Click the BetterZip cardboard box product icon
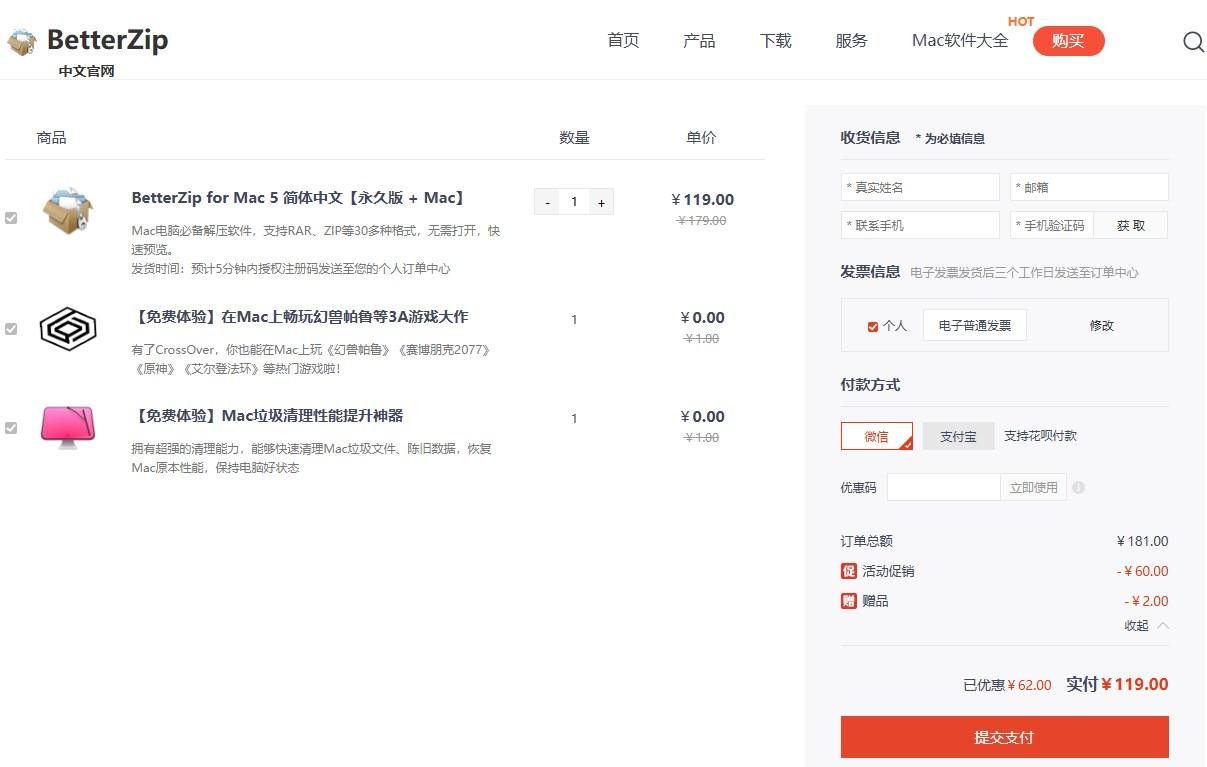The width and height of the screenshot is (1207, 767). click(68, 210)
